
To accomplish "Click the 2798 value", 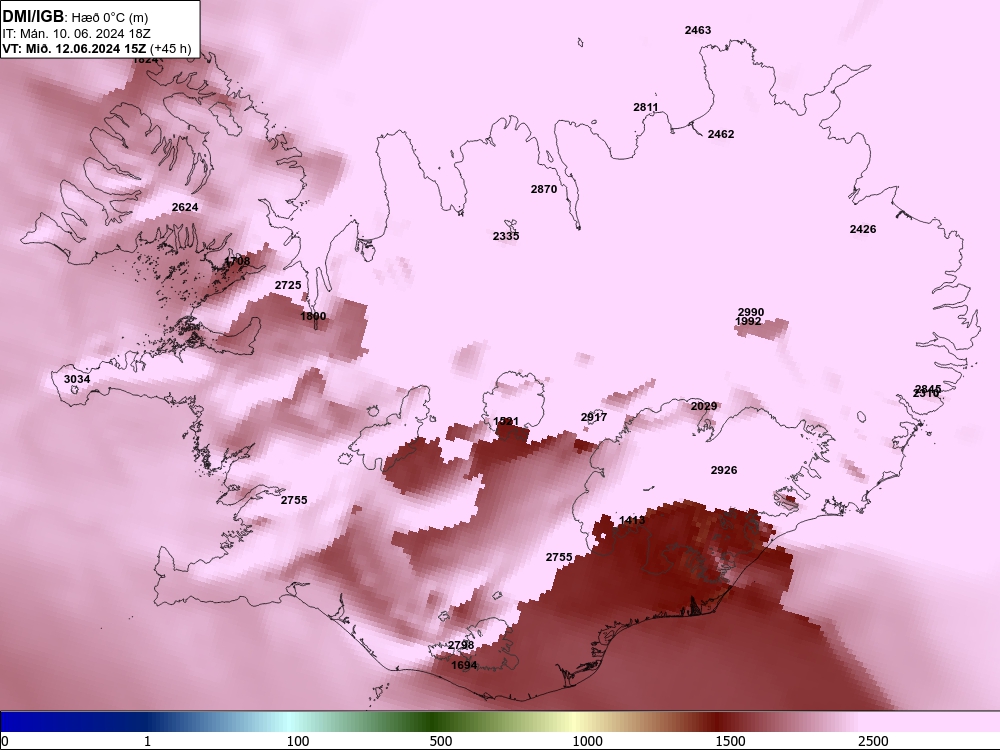I will click(x=461, y=645).
